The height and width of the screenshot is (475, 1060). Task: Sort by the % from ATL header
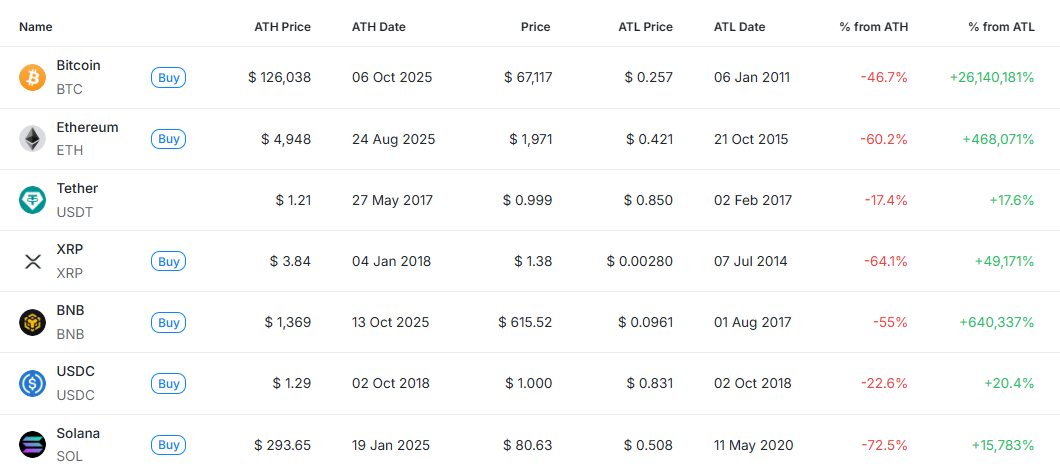[x=1001, y=27]
